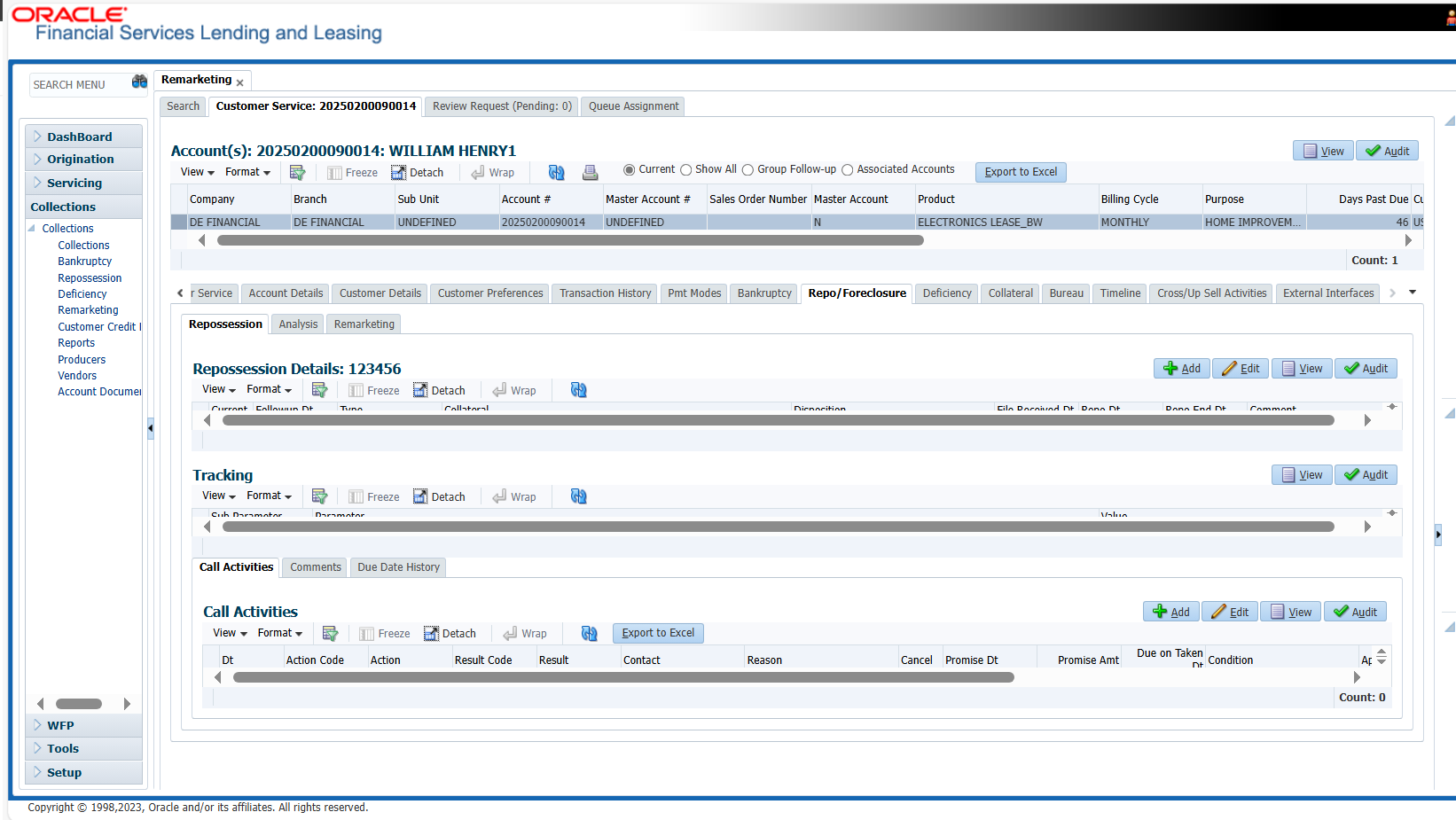Open the Bankruptcy link in the Collections menu
The image size is (1456, 820).
84,262
